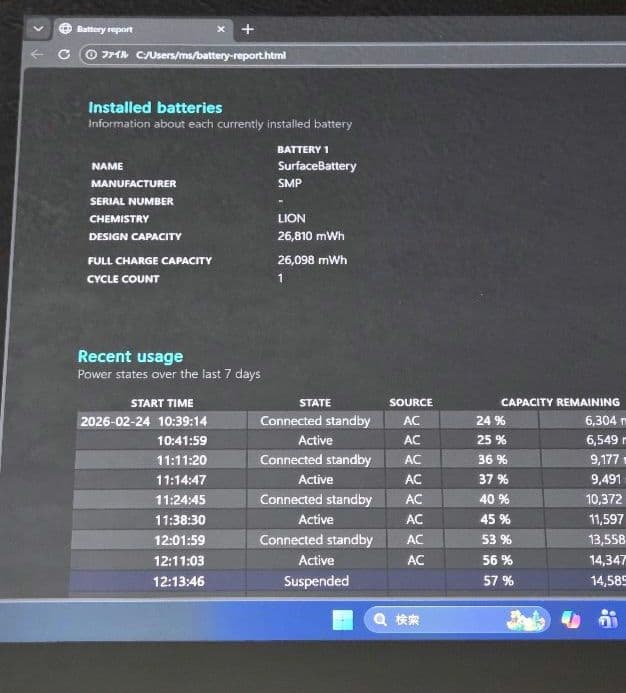Click the taskbar search box

pos(457,620)
